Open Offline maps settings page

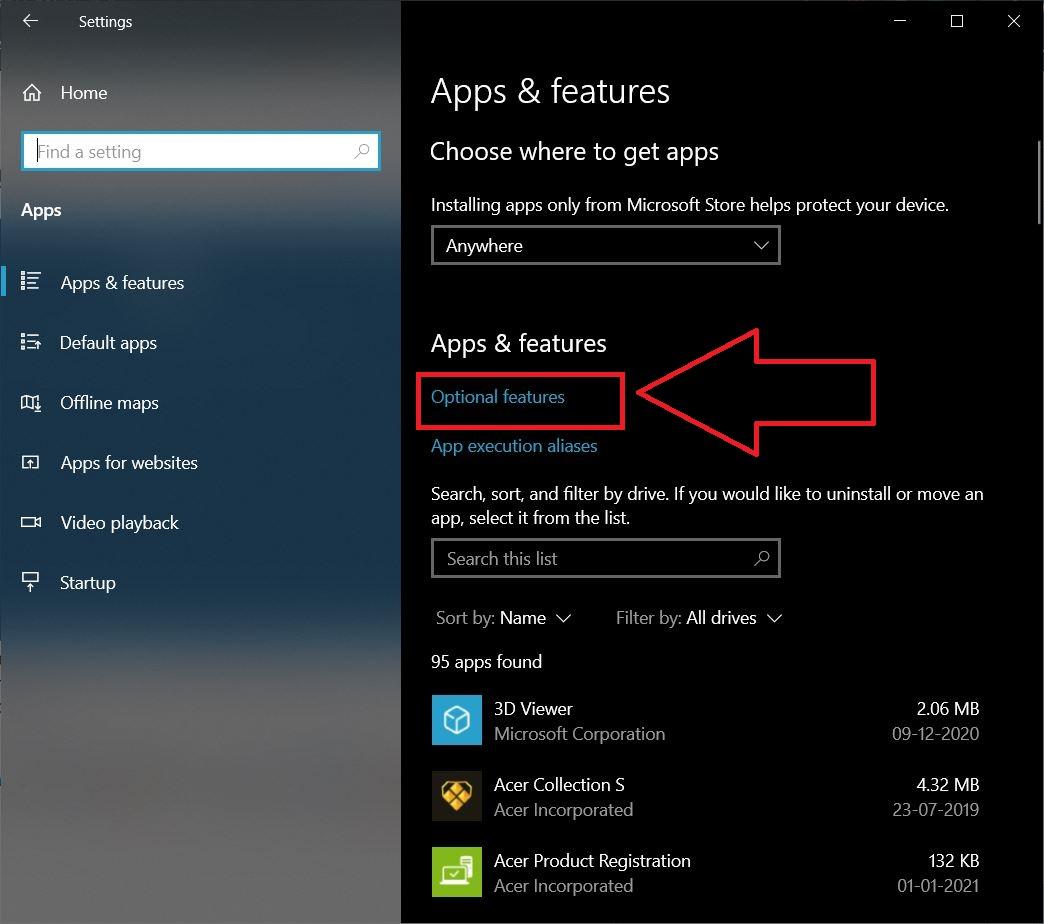tap(109, 403)
